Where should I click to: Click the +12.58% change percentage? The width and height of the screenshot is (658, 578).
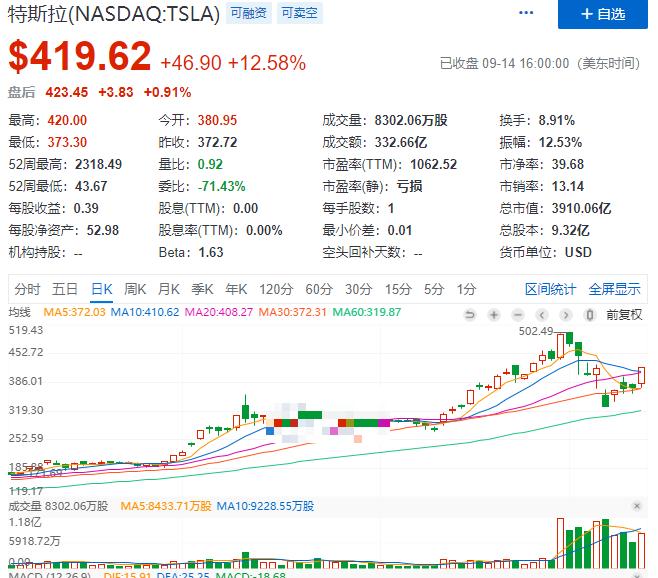click(267, 63)
